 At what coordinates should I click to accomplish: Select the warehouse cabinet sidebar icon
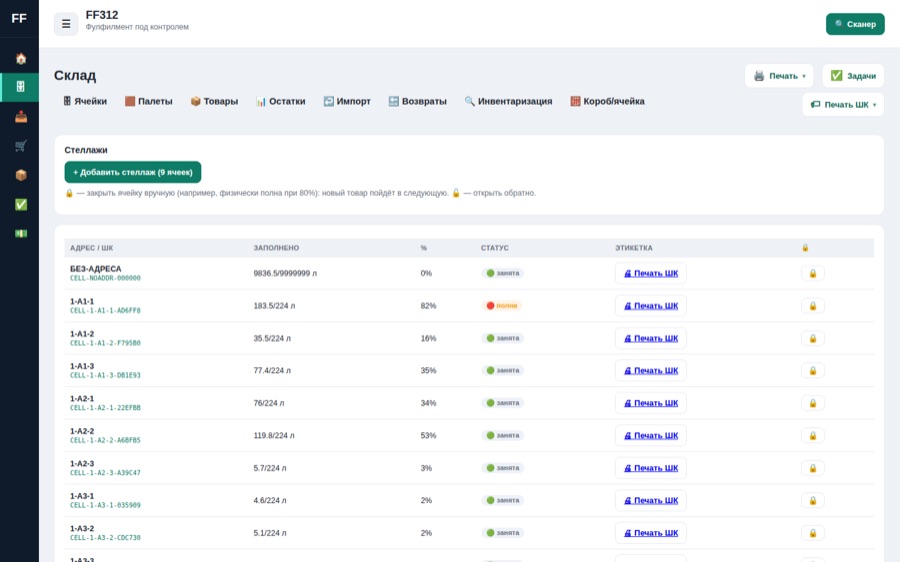tap(21, 87)
